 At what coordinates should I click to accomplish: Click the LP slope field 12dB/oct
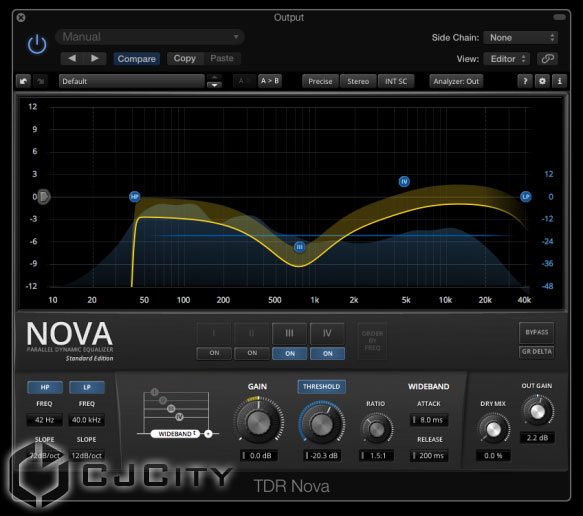tap(87, 455)
